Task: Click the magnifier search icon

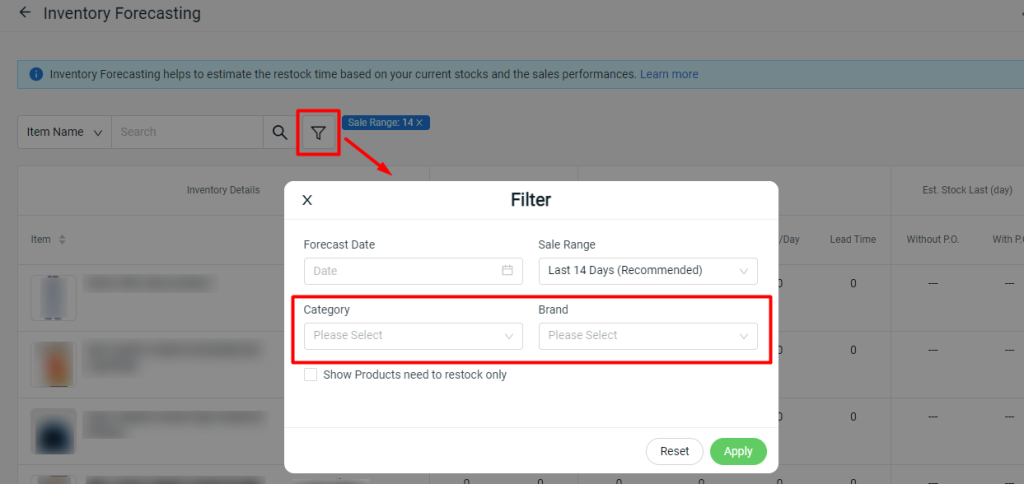Action: coord(280,132)
